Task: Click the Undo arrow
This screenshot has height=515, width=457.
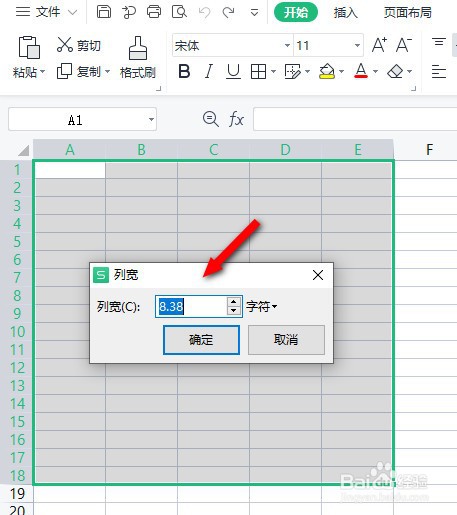Action: click(x=204, y=13)
